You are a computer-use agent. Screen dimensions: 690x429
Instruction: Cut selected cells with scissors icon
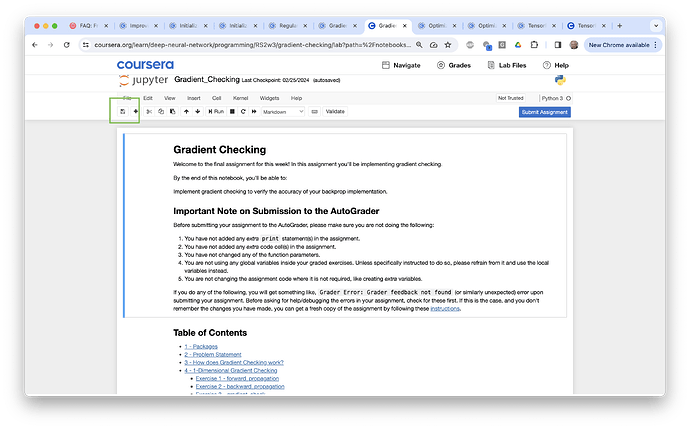pos(149,112)
